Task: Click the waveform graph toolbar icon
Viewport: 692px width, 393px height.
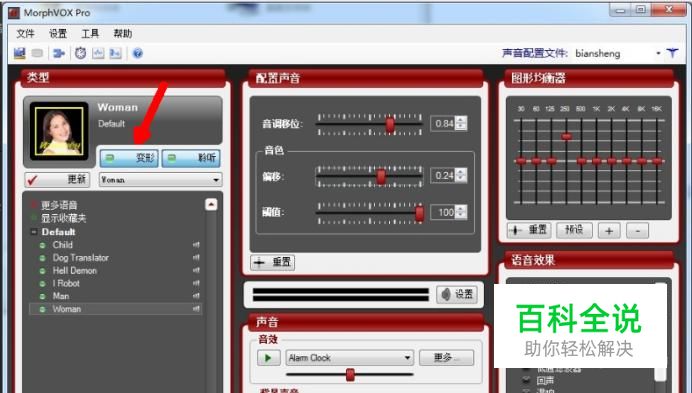Action: point(98,53)
